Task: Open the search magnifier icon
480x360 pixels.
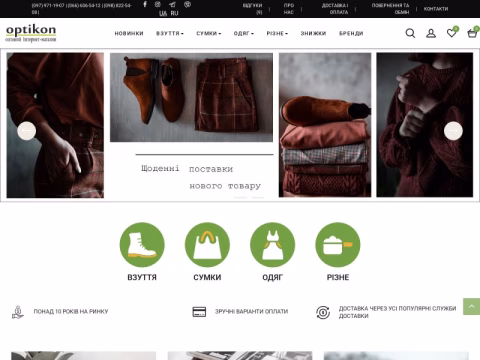Action: [x=410, y=33]
